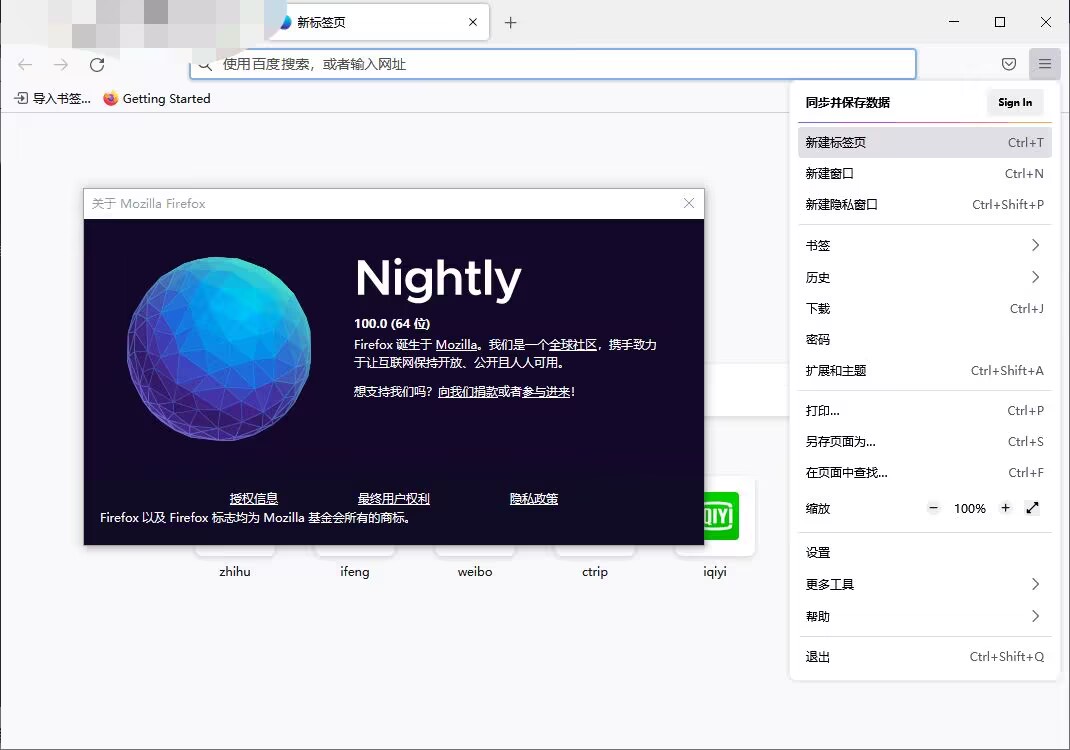Open the hamburger application menu

pyautogui.click(x=1045, y=64)
